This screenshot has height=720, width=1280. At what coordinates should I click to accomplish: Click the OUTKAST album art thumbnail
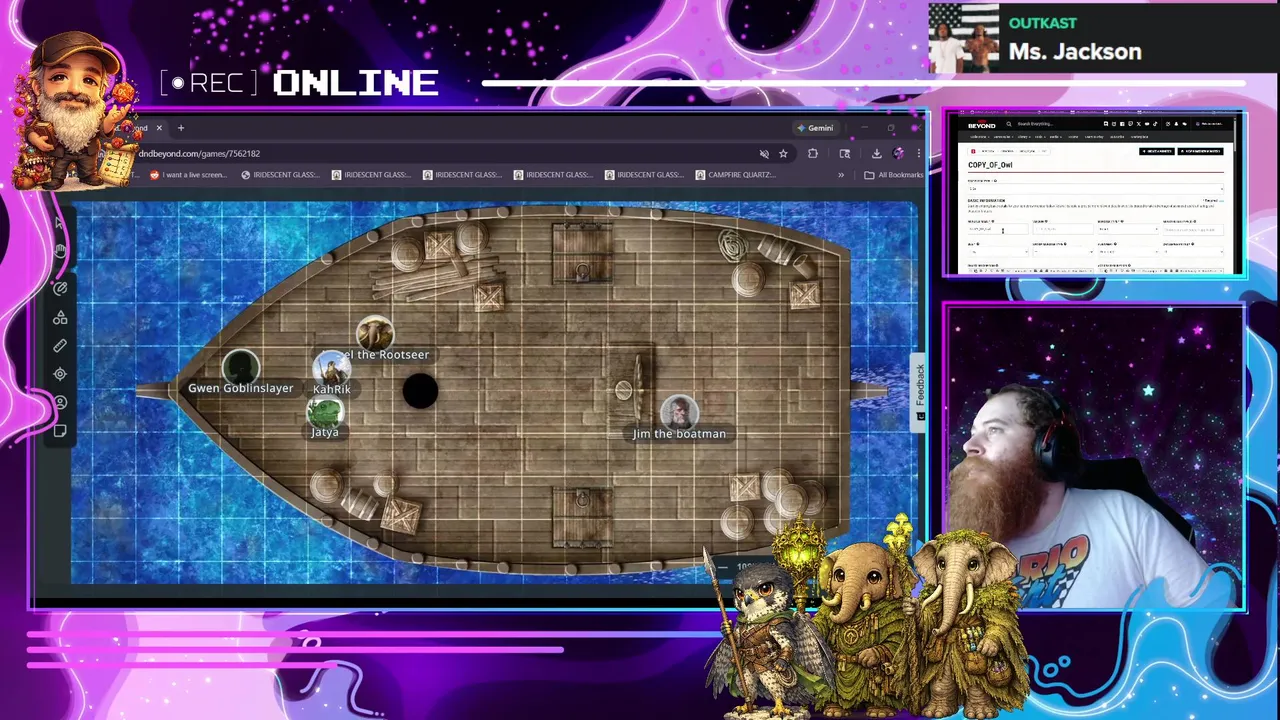(x=964, y=38)
